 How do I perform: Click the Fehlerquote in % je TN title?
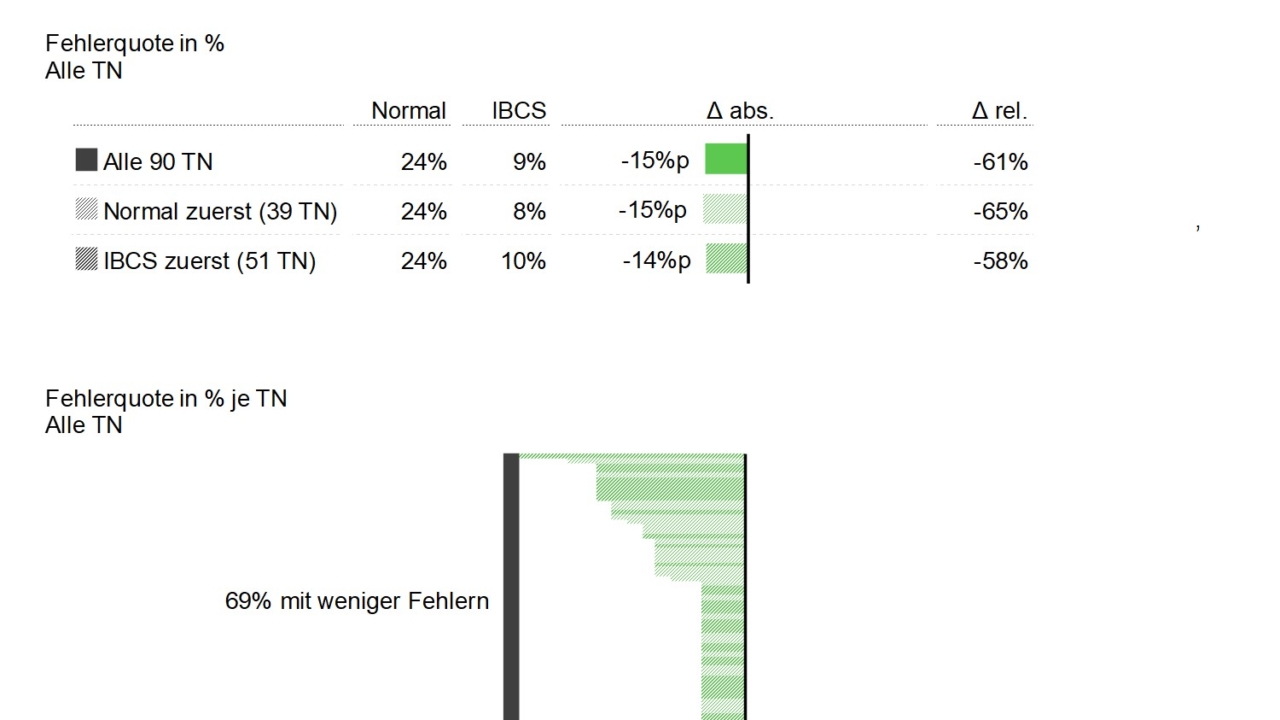point(166,398)
